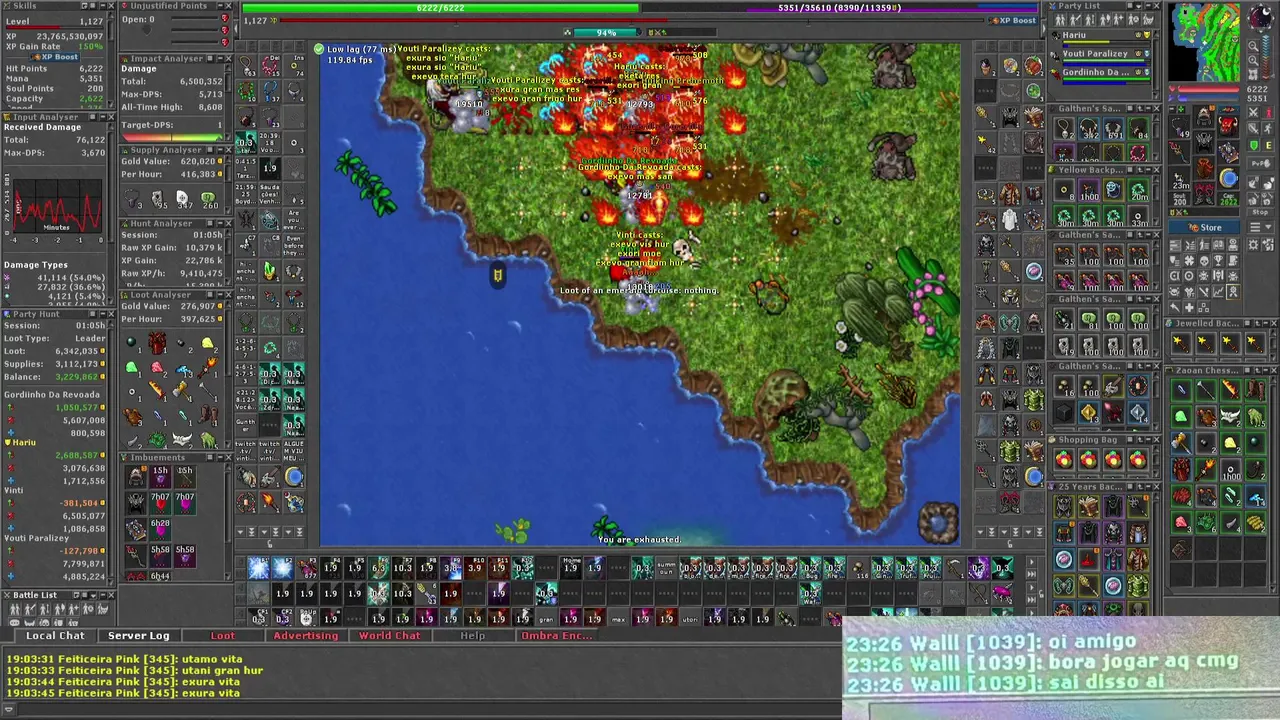Click the F1 action bar spell slot
Viewport: 1280px width, 720px height.
[x=259, y=569]
